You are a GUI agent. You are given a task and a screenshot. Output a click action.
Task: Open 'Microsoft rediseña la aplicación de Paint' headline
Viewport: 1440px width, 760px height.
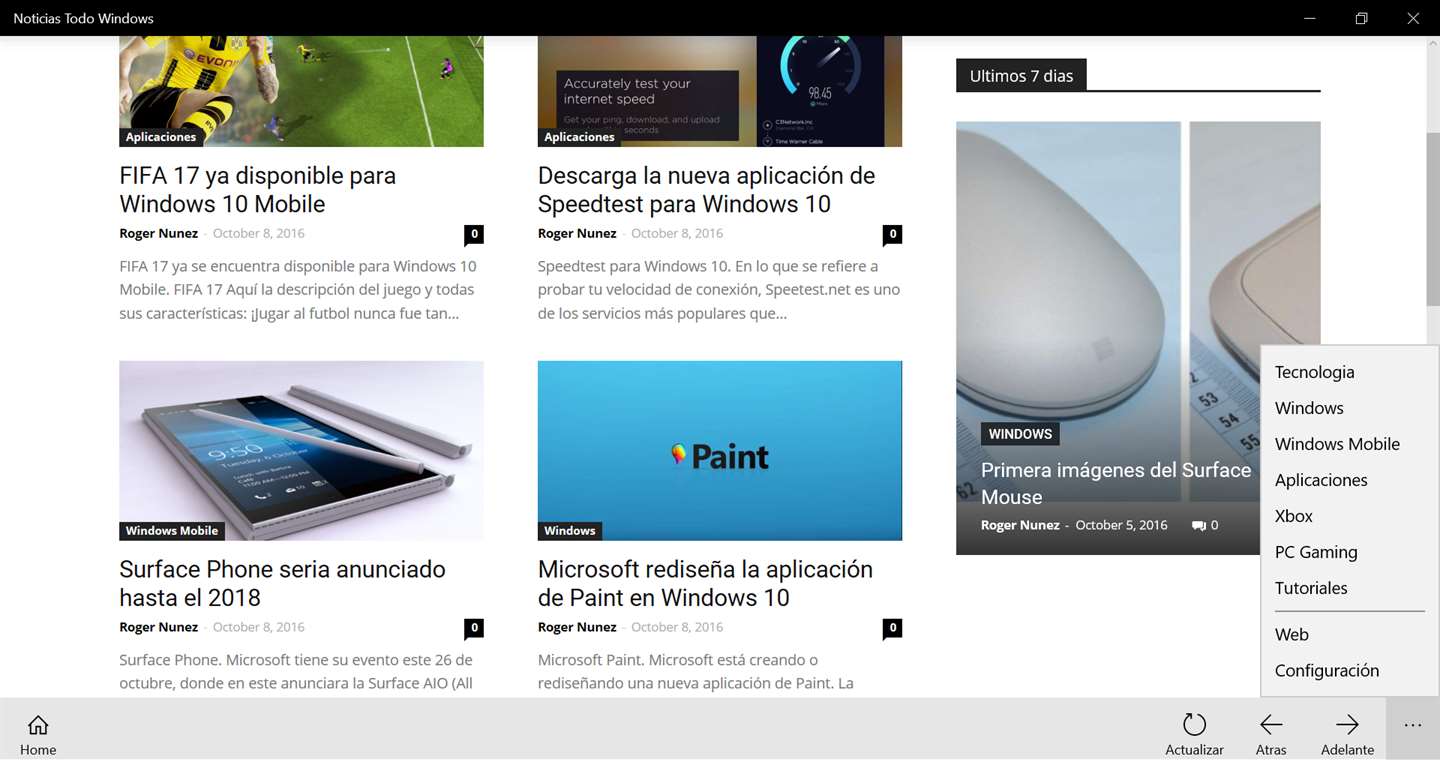pyautogui.click(x=705, y=583)
